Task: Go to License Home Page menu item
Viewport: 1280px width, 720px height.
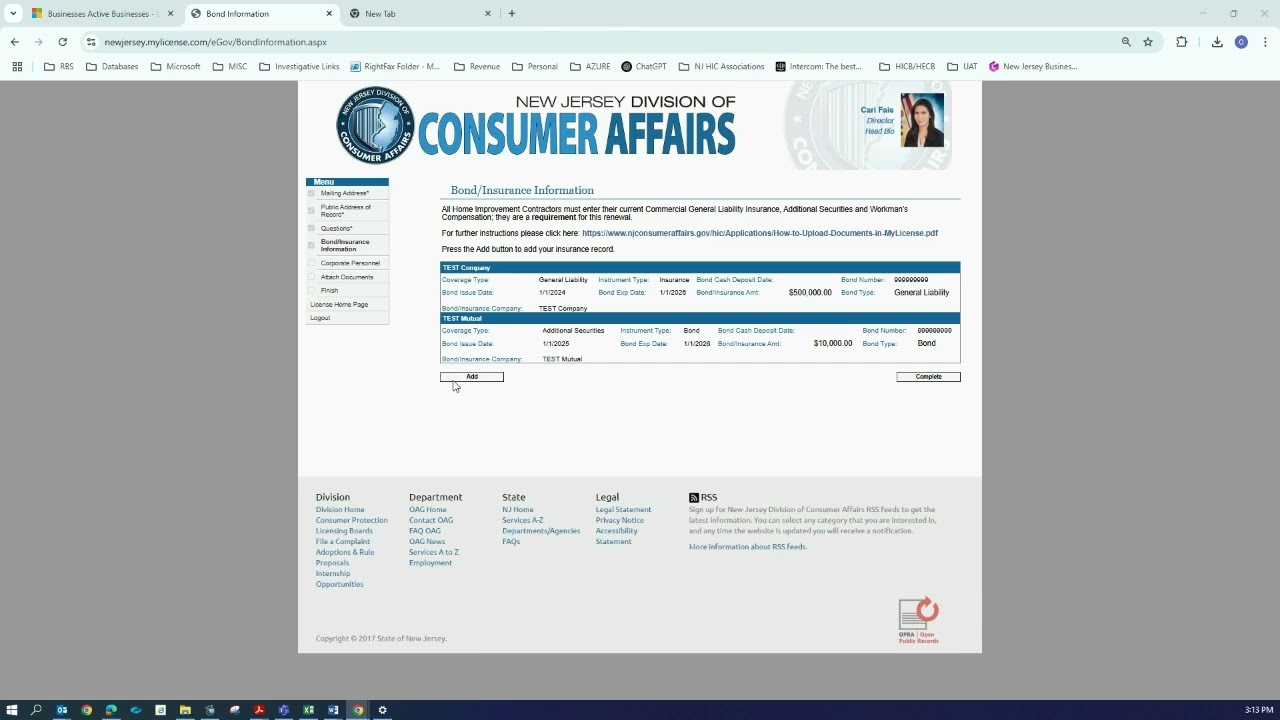Action: coord(339,304)
